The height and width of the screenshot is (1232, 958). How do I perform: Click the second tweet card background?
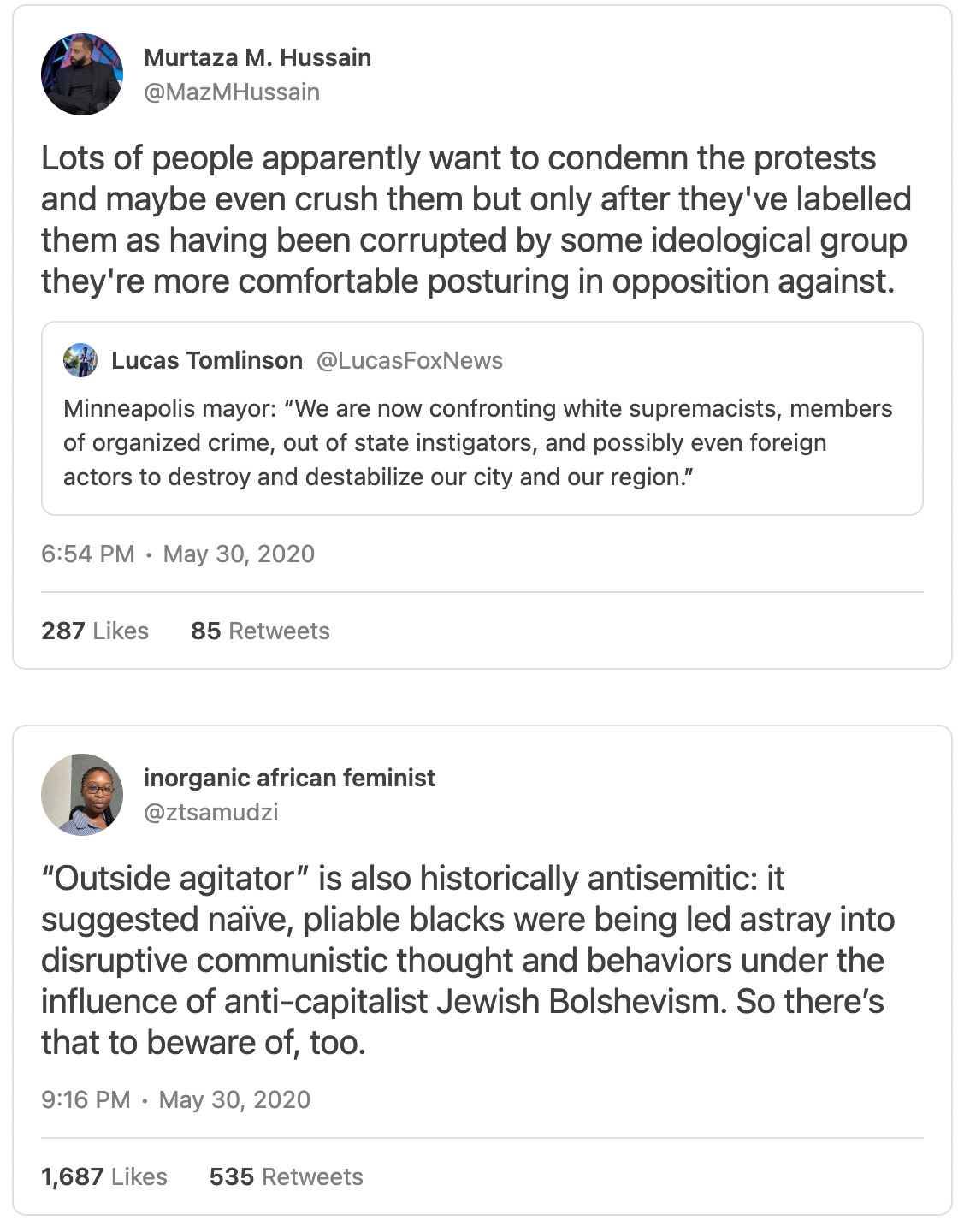(x=482, y=970)
